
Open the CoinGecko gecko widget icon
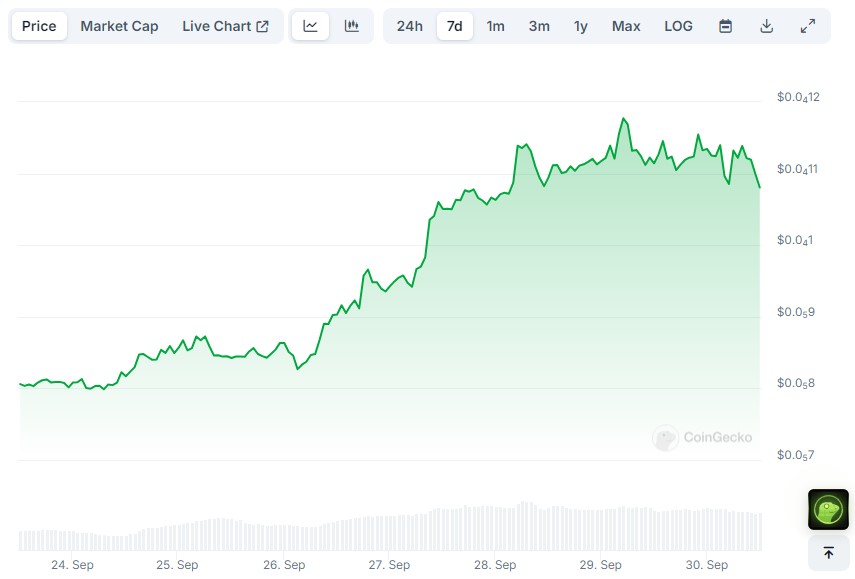coord(828,510)
